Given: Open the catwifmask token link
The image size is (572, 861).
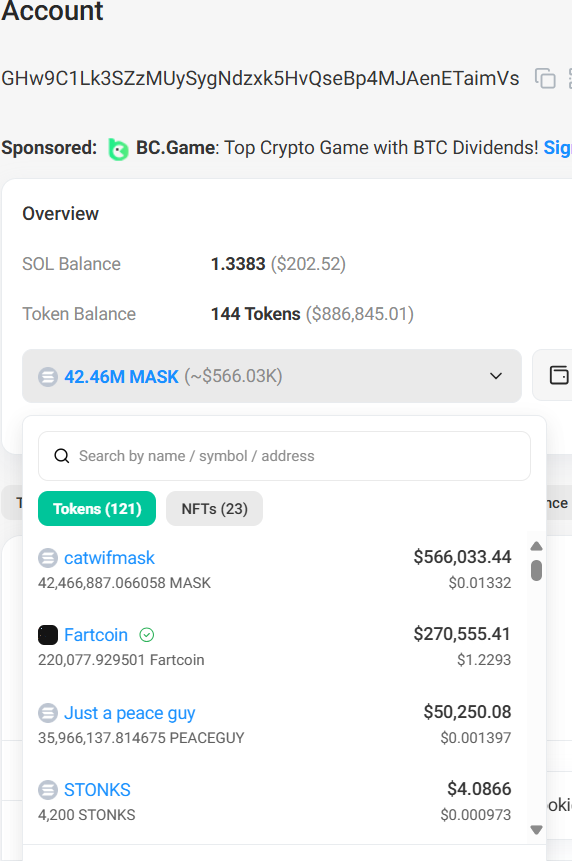Looking at the screenshot, I should pyautogui.click(x=109, y=558).
